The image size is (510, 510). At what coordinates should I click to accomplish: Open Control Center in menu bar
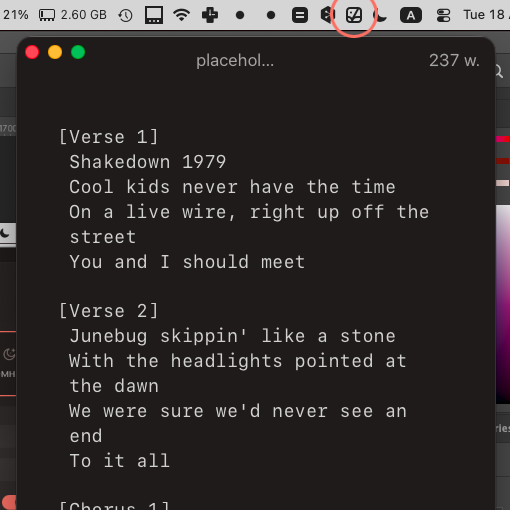(x=443, y=15)
